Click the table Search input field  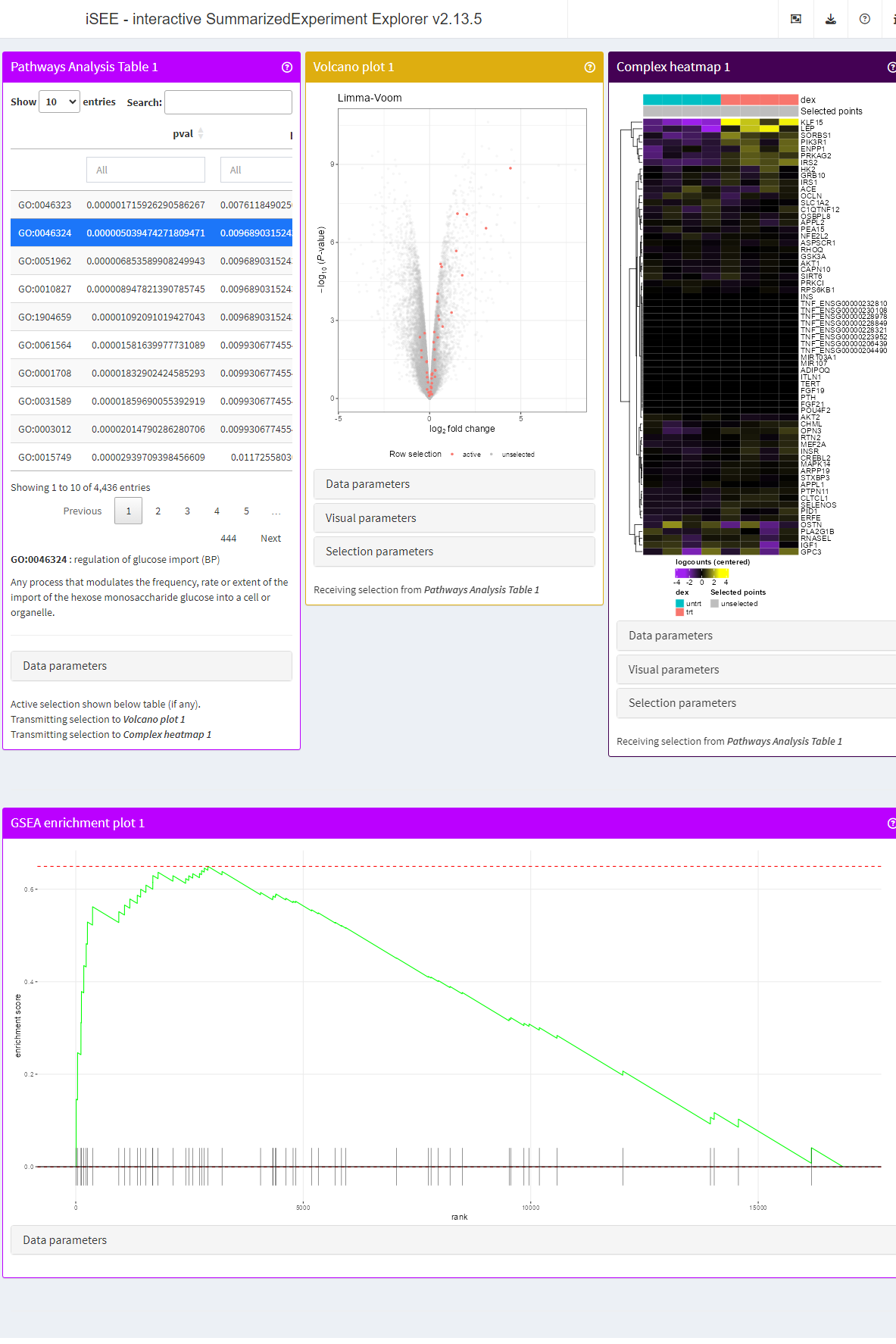(x=228, y=102)
